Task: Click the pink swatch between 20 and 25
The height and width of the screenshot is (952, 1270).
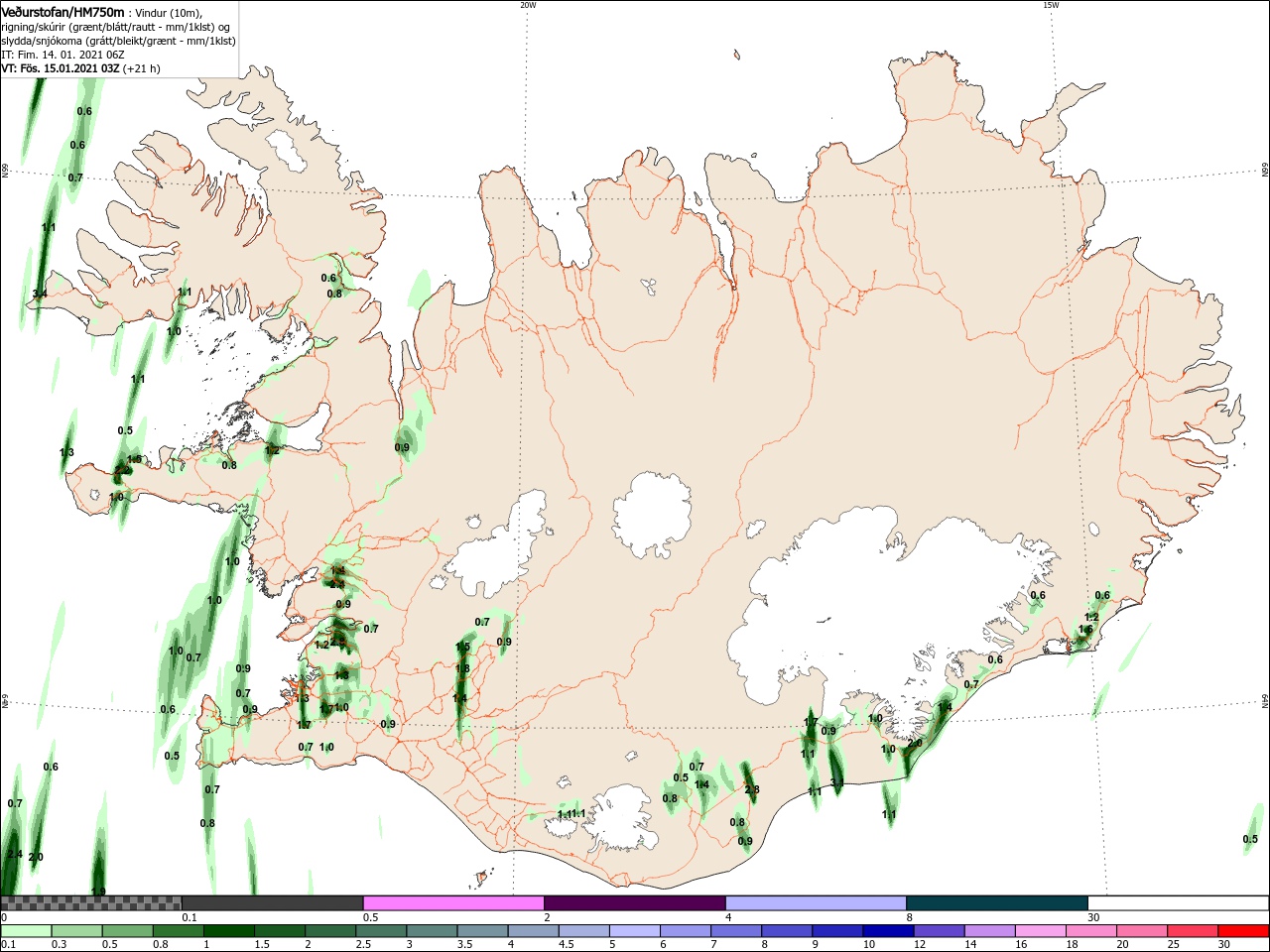Action: click(1142, 931)
